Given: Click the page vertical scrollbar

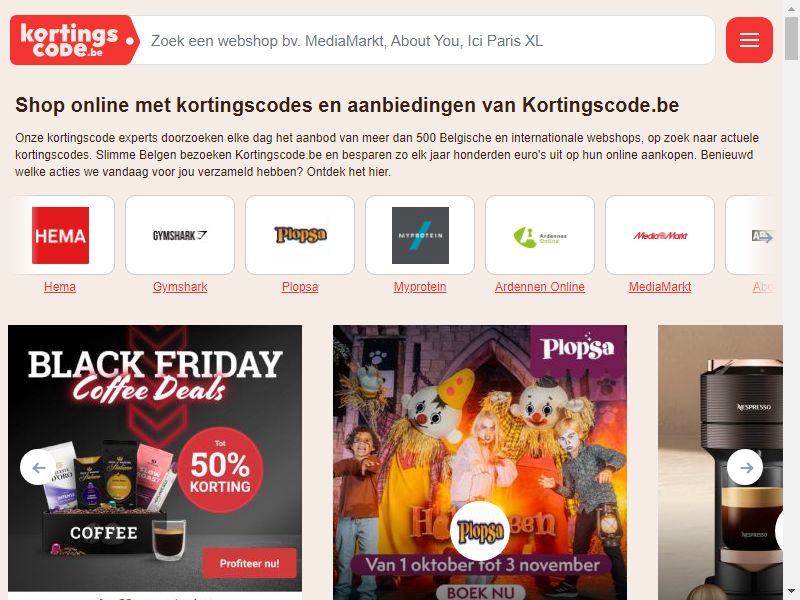Looking at the screenshot, I should tap(791, 300).
